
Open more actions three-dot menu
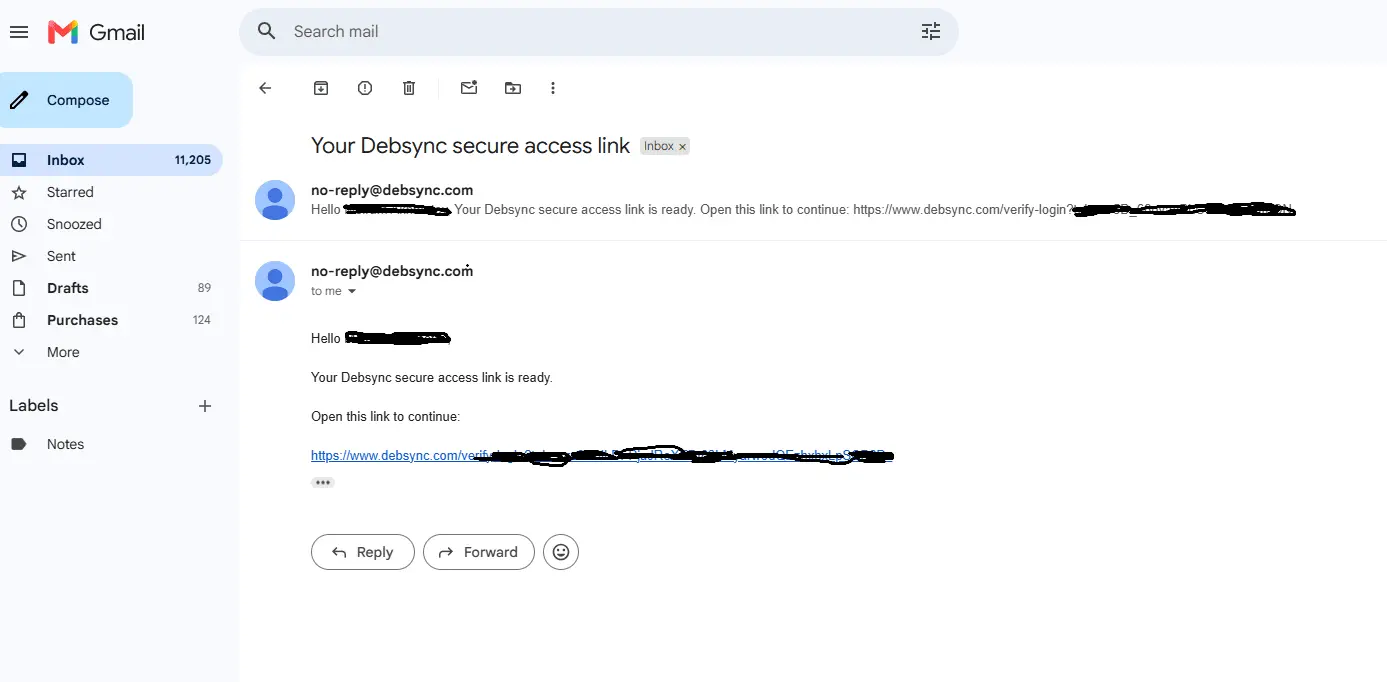coord(553,88)
